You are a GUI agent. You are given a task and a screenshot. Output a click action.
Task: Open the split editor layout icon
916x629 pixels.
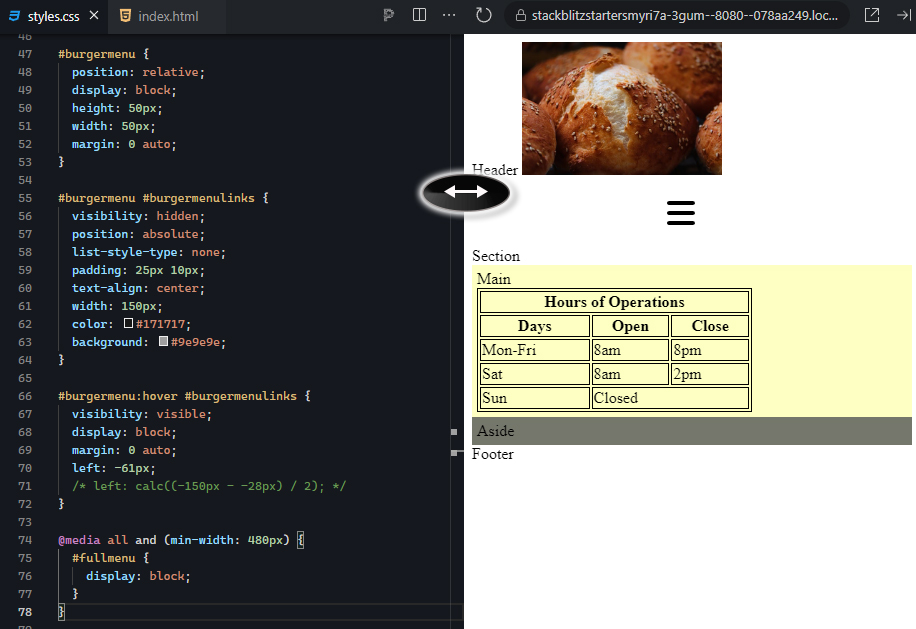pyautogui.click(x=418, y=15)
